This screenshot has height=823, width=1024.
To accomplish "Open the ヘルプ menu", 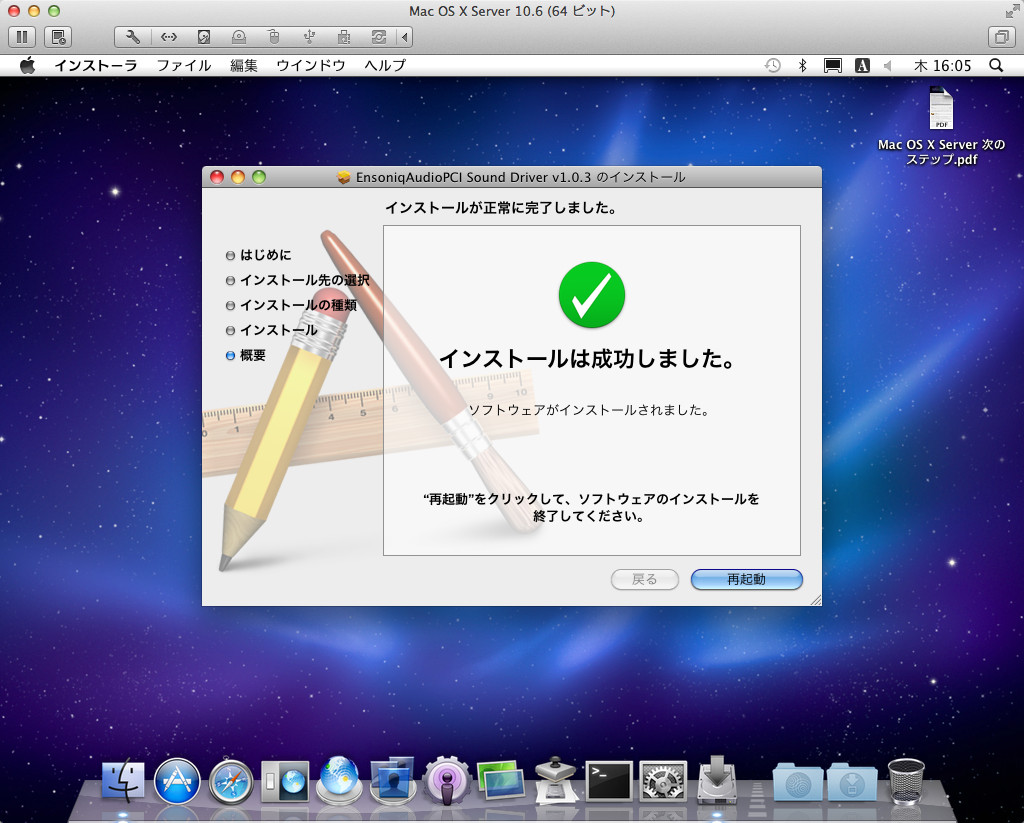I will (385, 65).
